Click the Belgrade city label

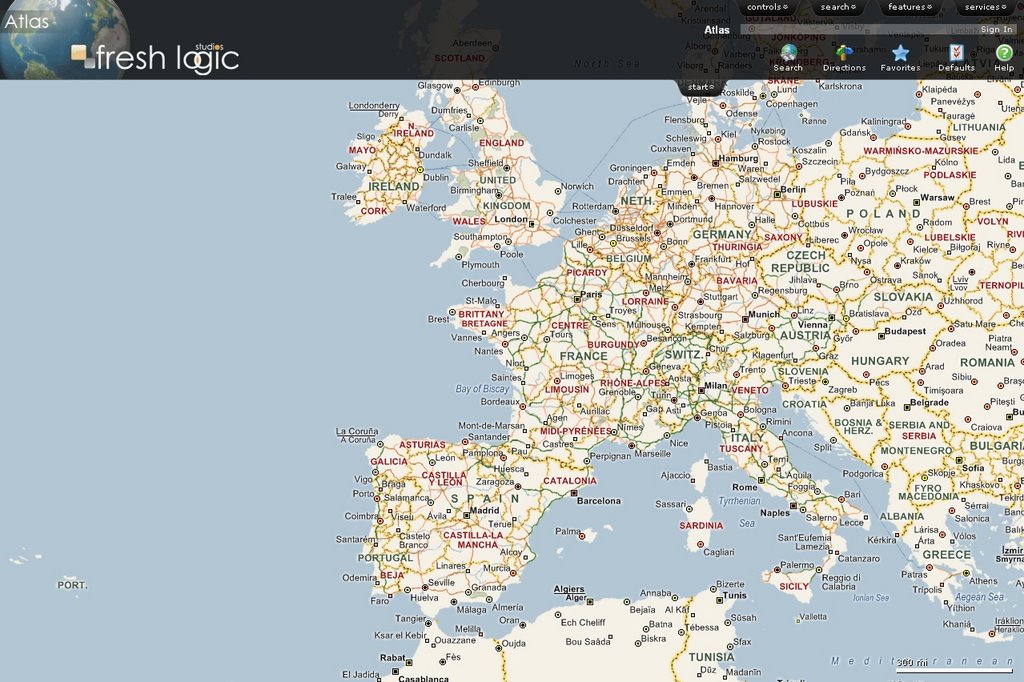[x=929, y=402]
